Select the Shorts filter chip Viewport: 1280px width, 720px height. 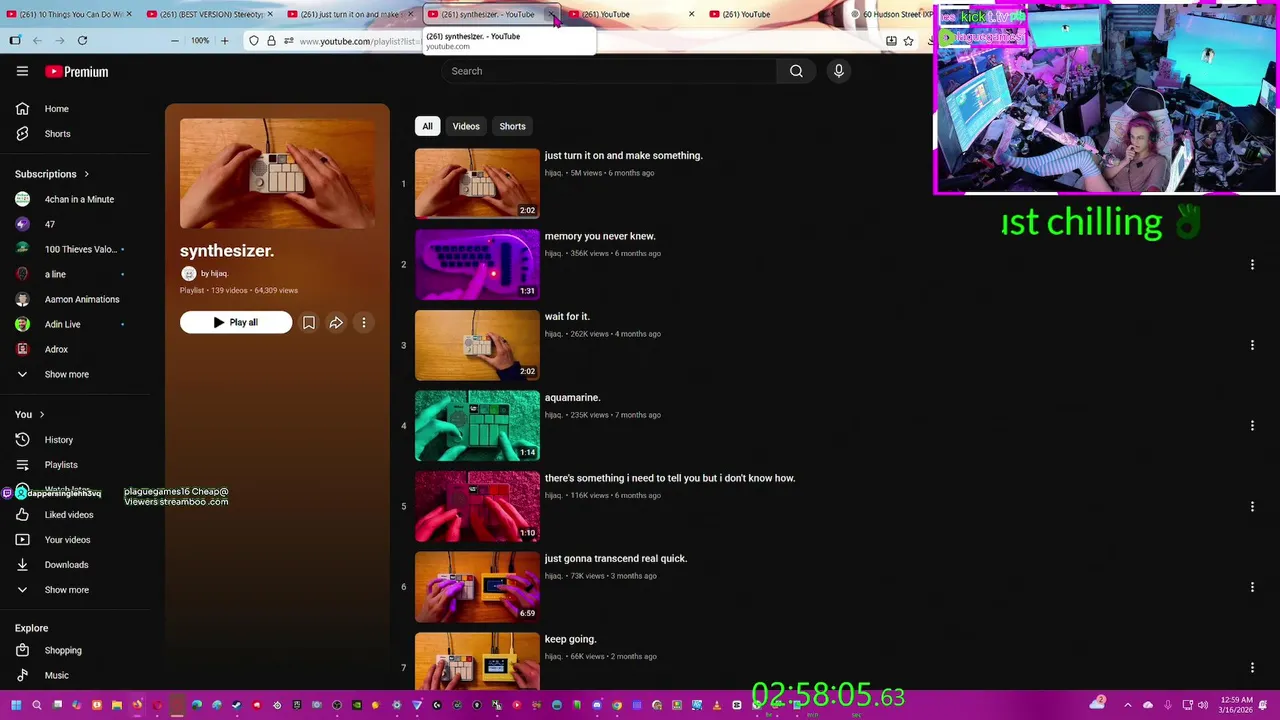click(x=512, y=126)
